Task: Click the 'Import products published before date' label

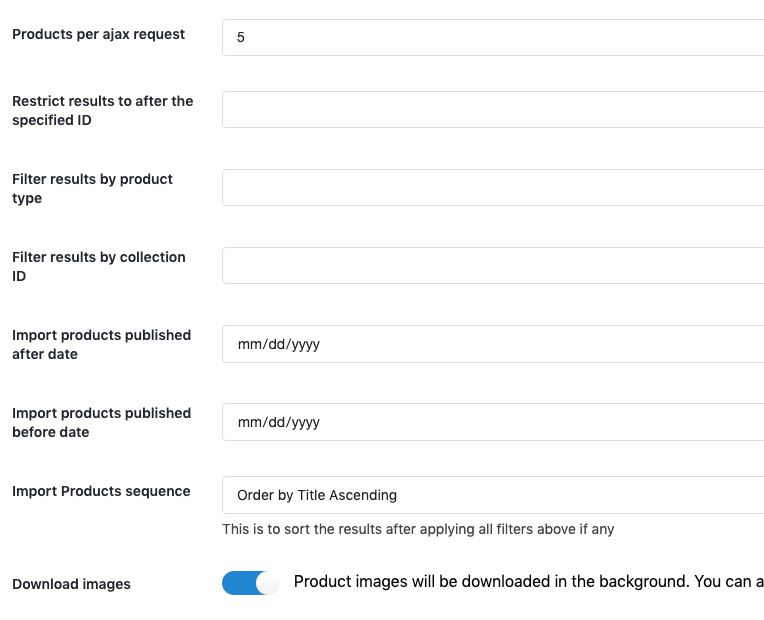Action: [x=101, y=422]
